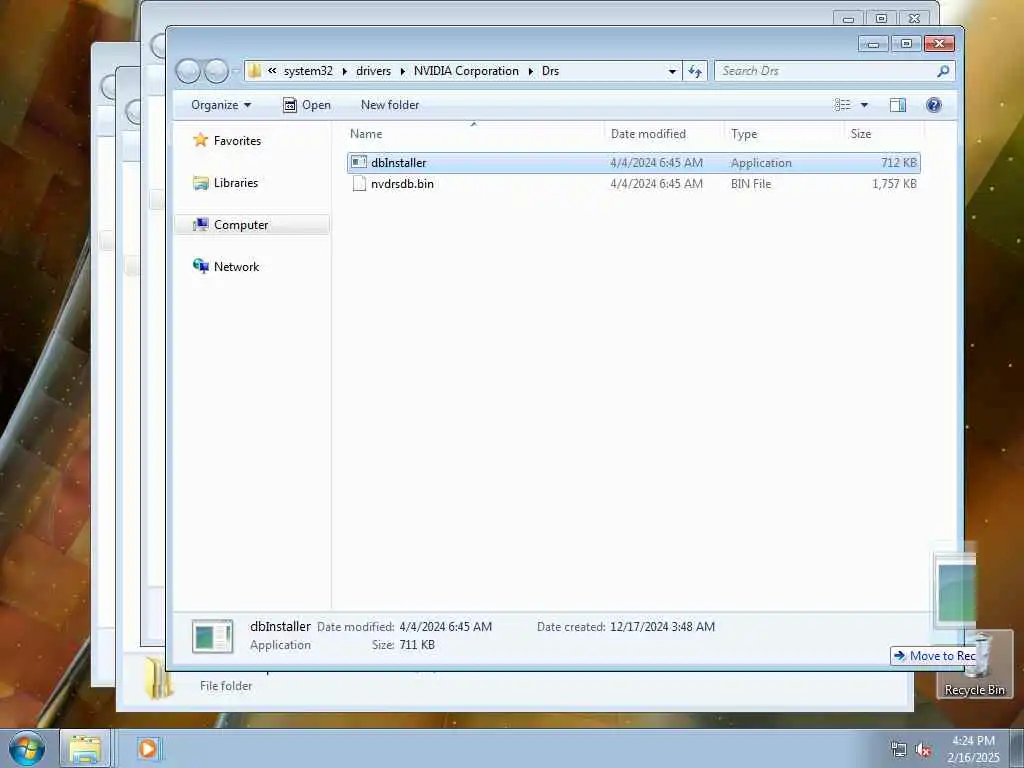Screen dimensions: 1024x768
Task: Open the Recycle Bin desktop icon
Action: [x=974, y=665]
